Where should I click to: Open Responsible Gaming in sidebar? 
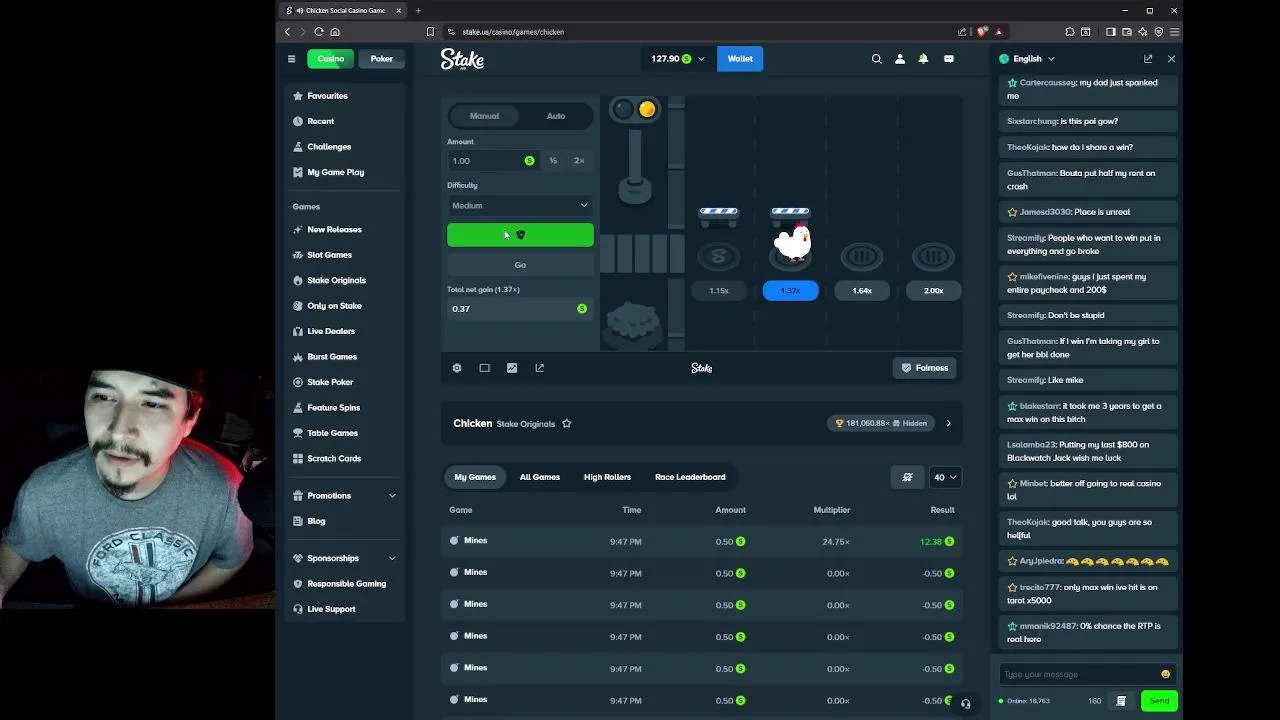pyautogui.click(x=344, y=584)
